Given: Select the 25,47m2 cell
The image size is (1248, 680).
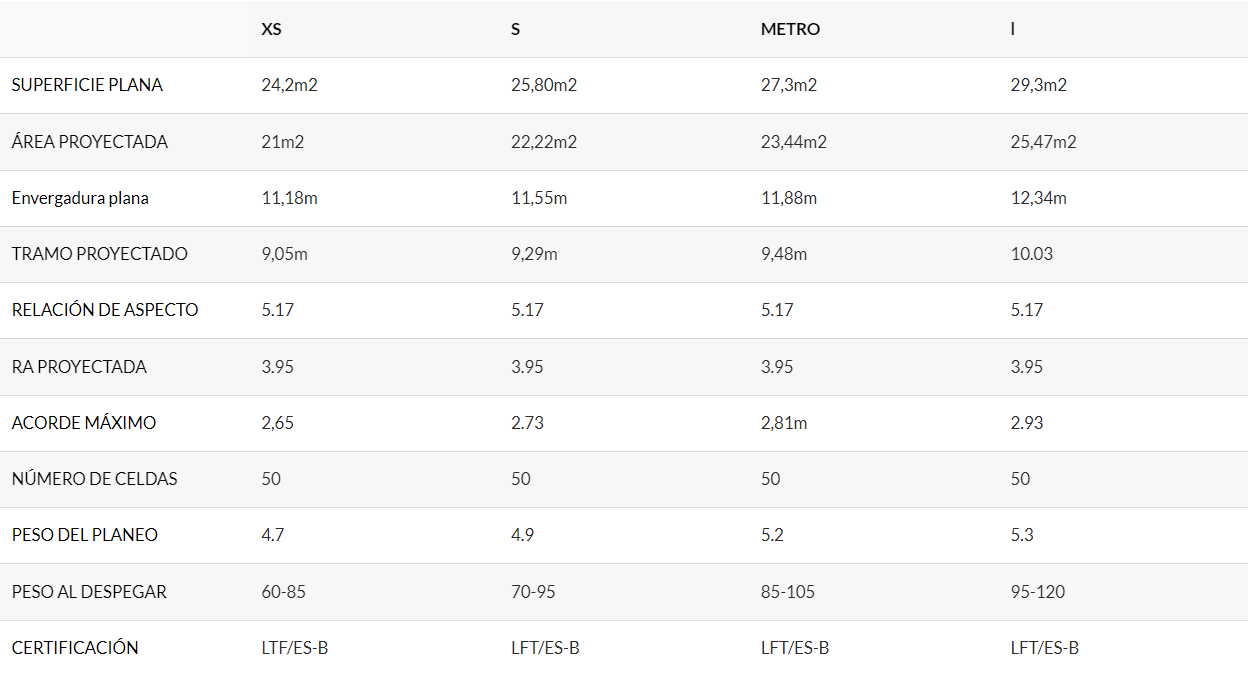Looking at the screenshot, I should click(1043, 142).
